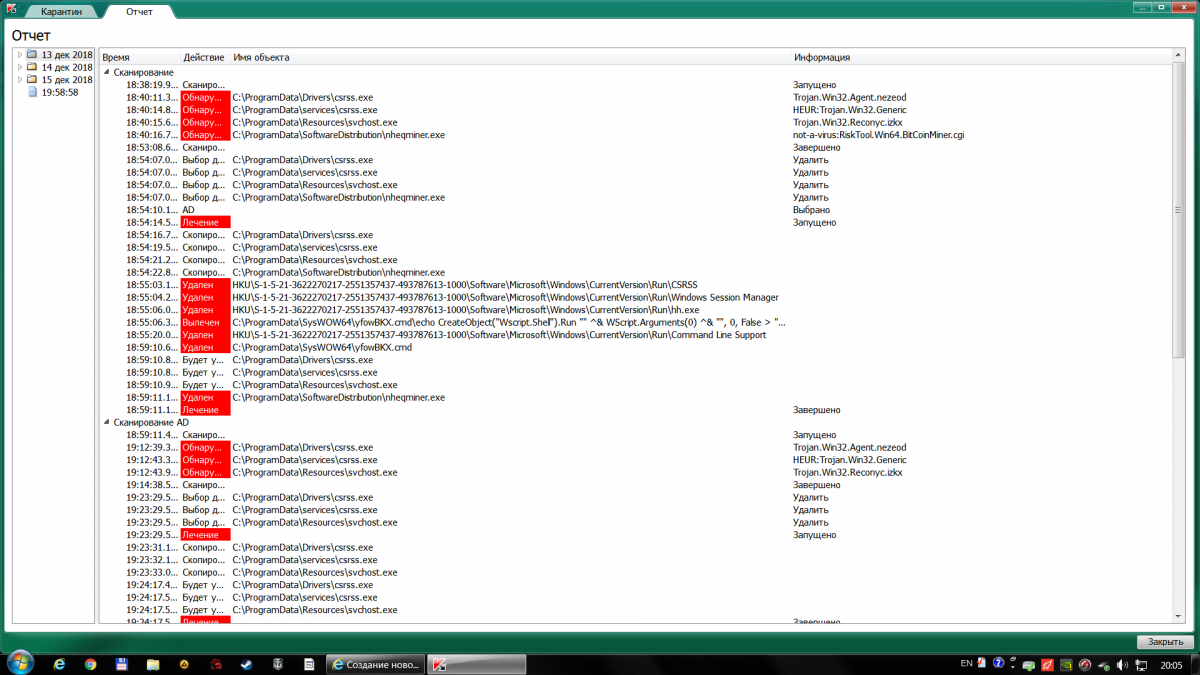The image size is (1200, 675).
Task: Click scrollbar up arrow in report list
Action: (x=1177, y=57)
